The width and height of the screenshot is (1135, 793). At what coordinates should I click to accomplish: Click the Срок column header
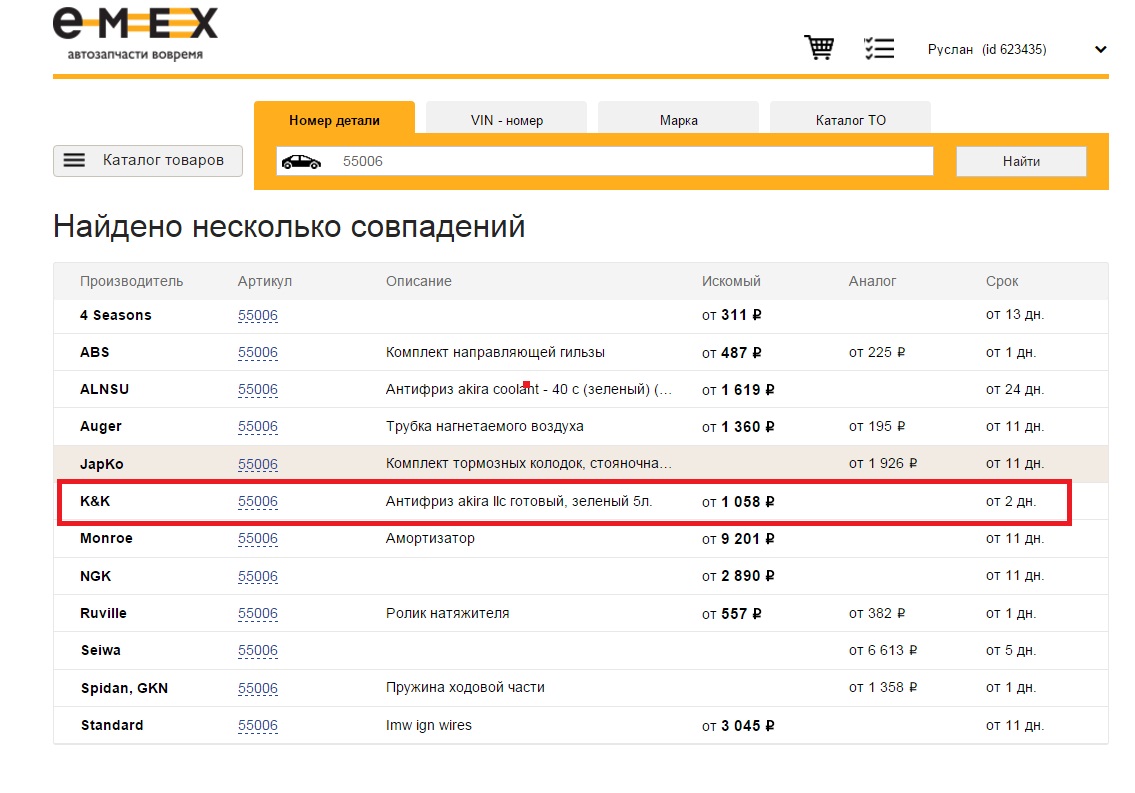1002,281
